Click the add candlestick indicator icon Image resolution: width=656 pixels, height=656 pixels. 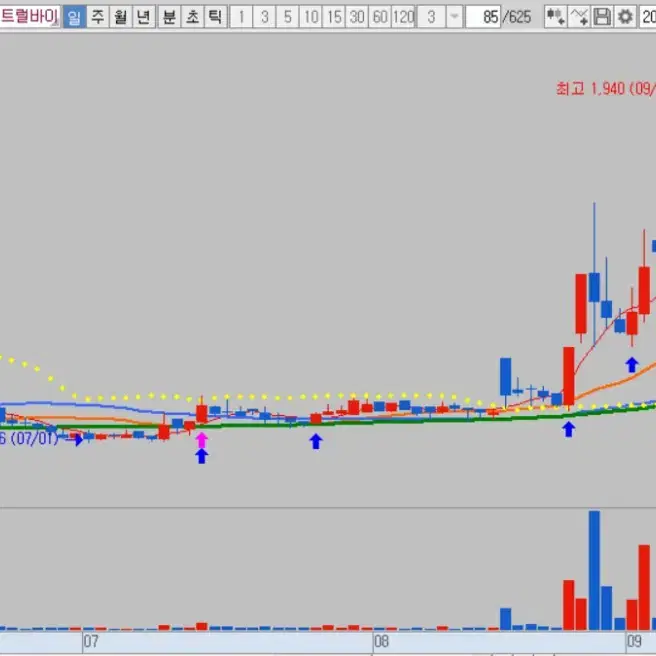(556, 17)
